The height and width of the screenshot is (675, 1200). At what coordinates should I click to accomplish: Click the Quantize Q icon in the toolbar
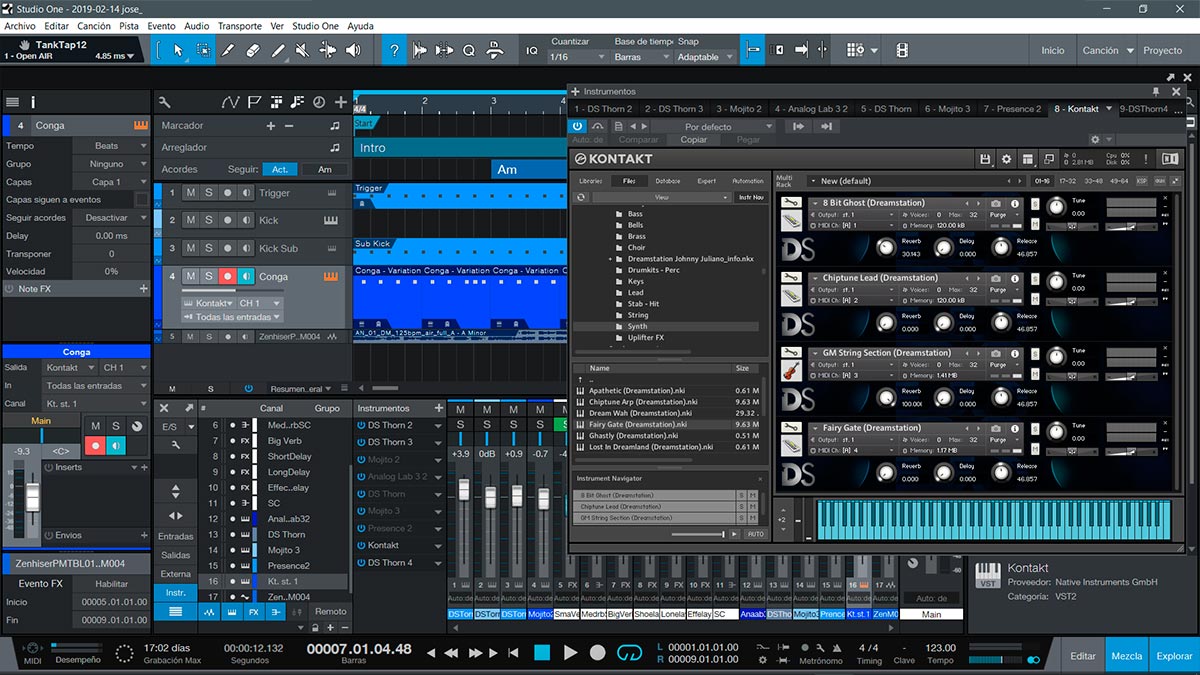coord(467,50)
